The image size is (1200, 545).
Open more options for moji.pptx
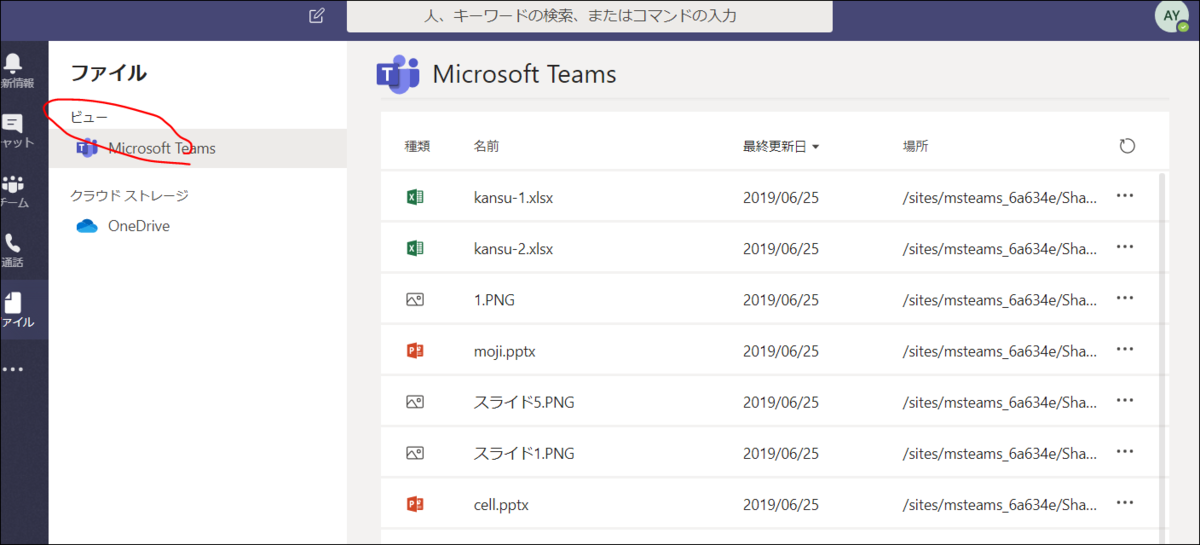point(1124,350)
